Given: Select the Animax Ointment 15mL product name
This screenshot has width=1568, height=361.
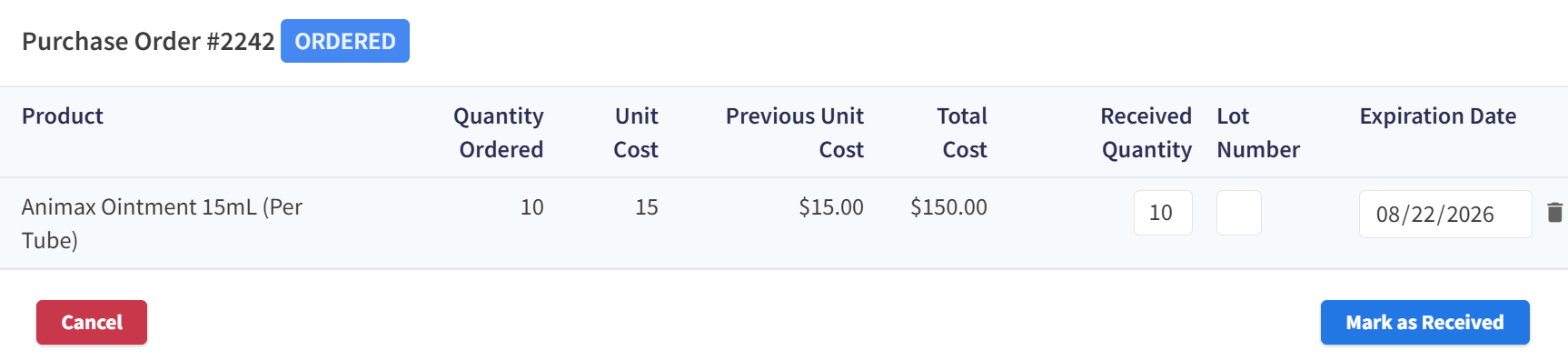Looking at the screenshot, I should point(162,224).
